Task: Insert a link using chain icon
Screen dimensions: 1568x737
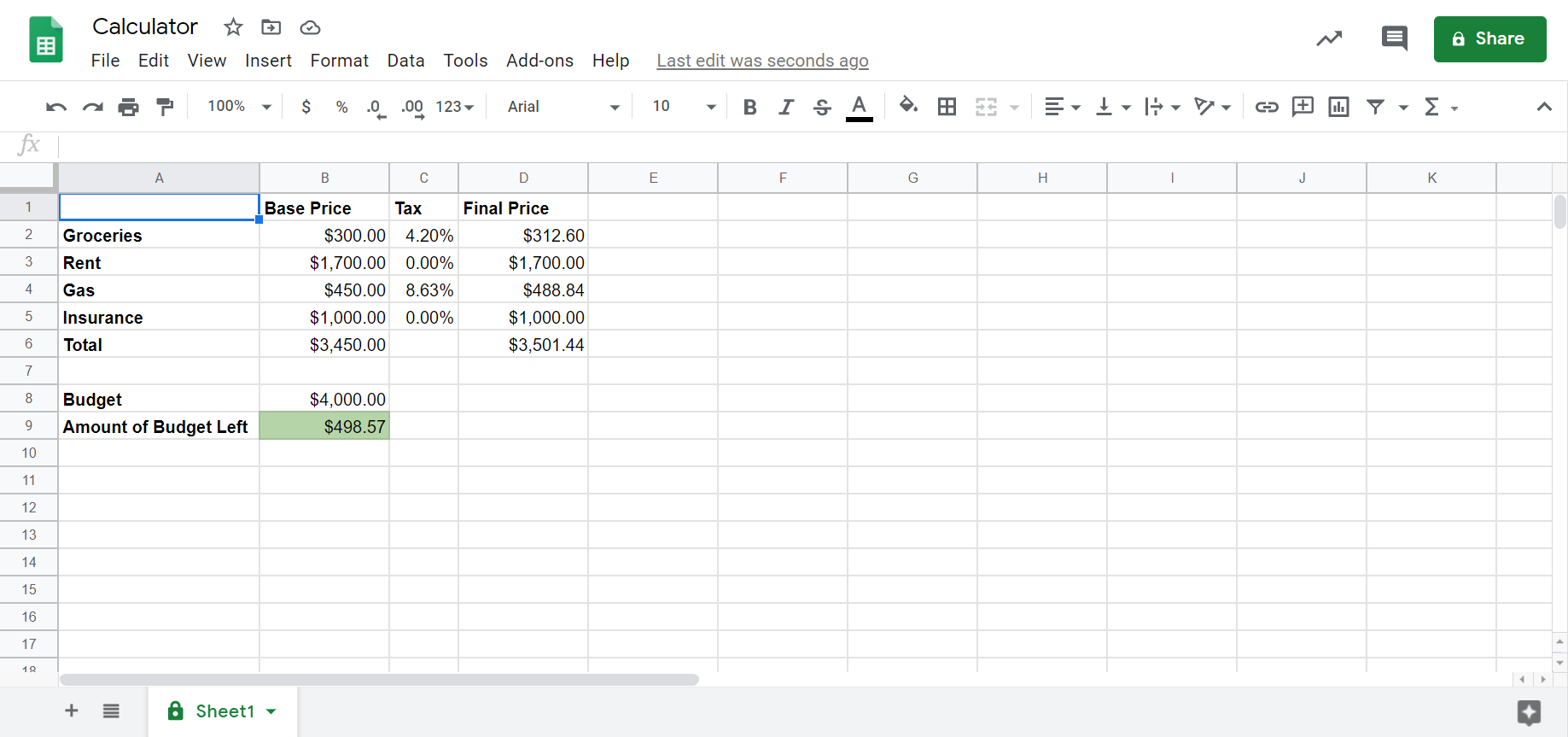Action: (x=1267, y=107)
